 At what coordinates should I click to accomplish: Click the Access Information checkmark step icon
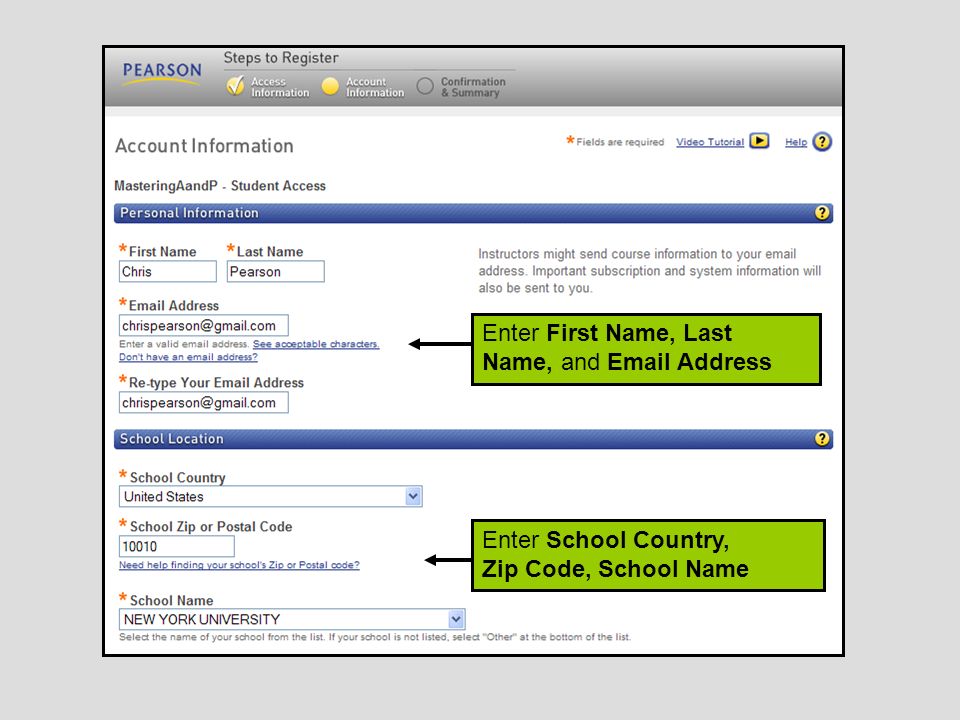tap(235, 86)
